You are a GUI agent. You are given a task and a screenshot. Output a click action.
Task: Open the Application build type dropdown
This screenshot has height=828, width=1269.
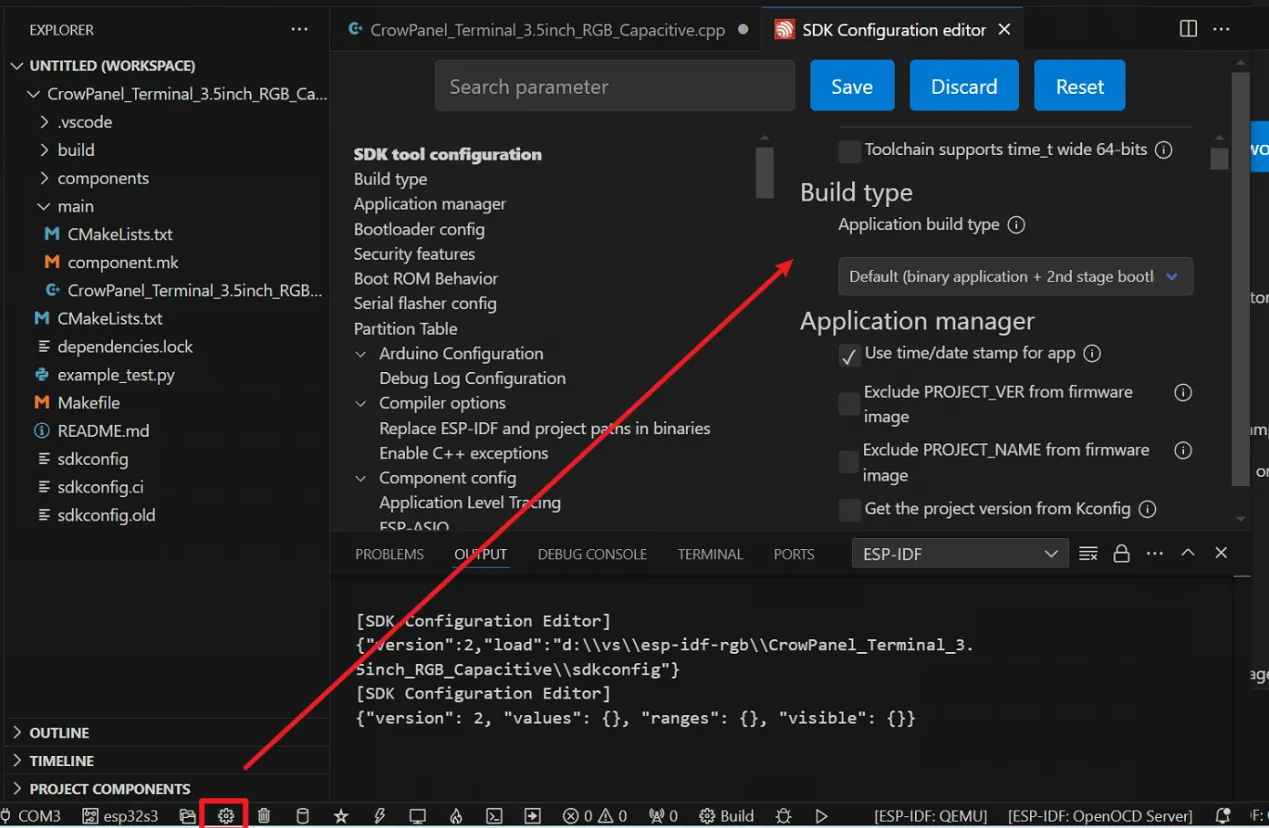[x=1015, y=277]
